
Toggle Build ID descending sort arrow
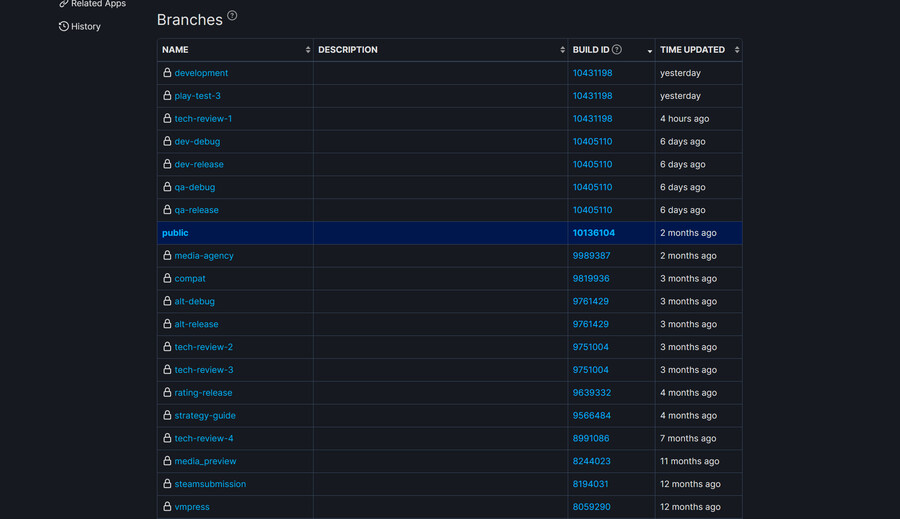coord(649,51)
